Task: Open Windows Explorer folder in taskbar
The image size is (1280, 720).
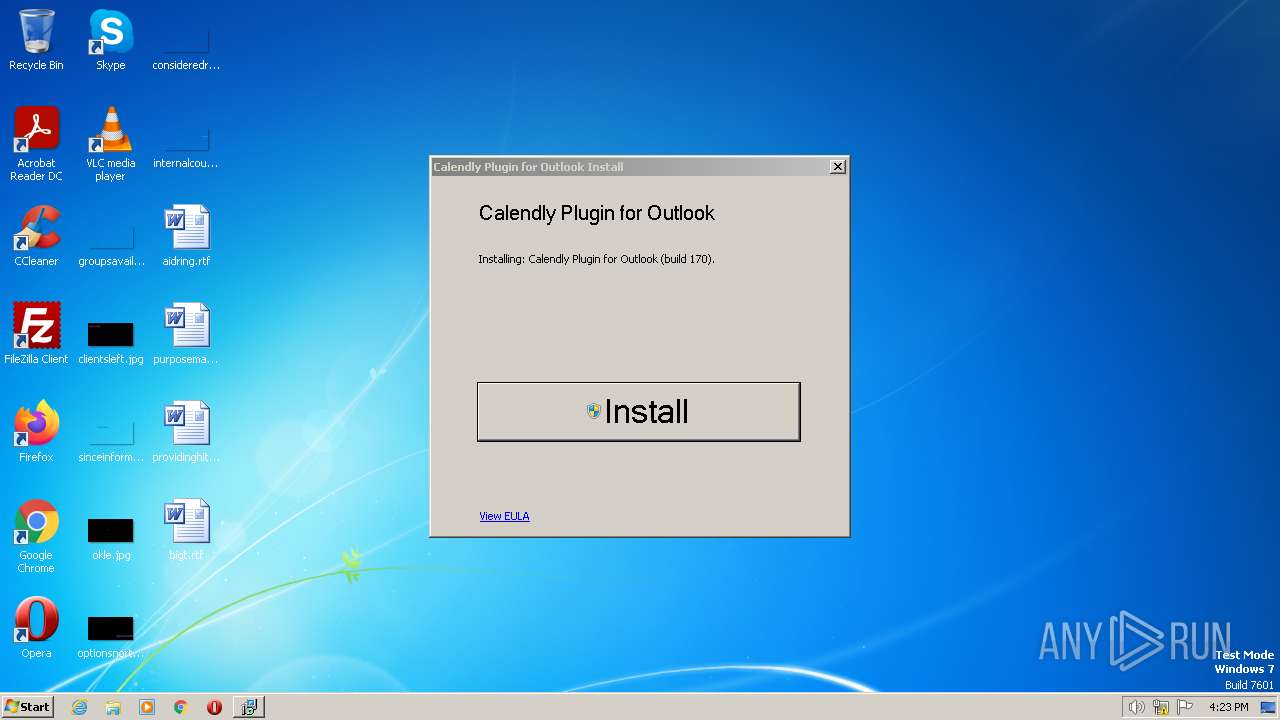Action: pos(113,707)
